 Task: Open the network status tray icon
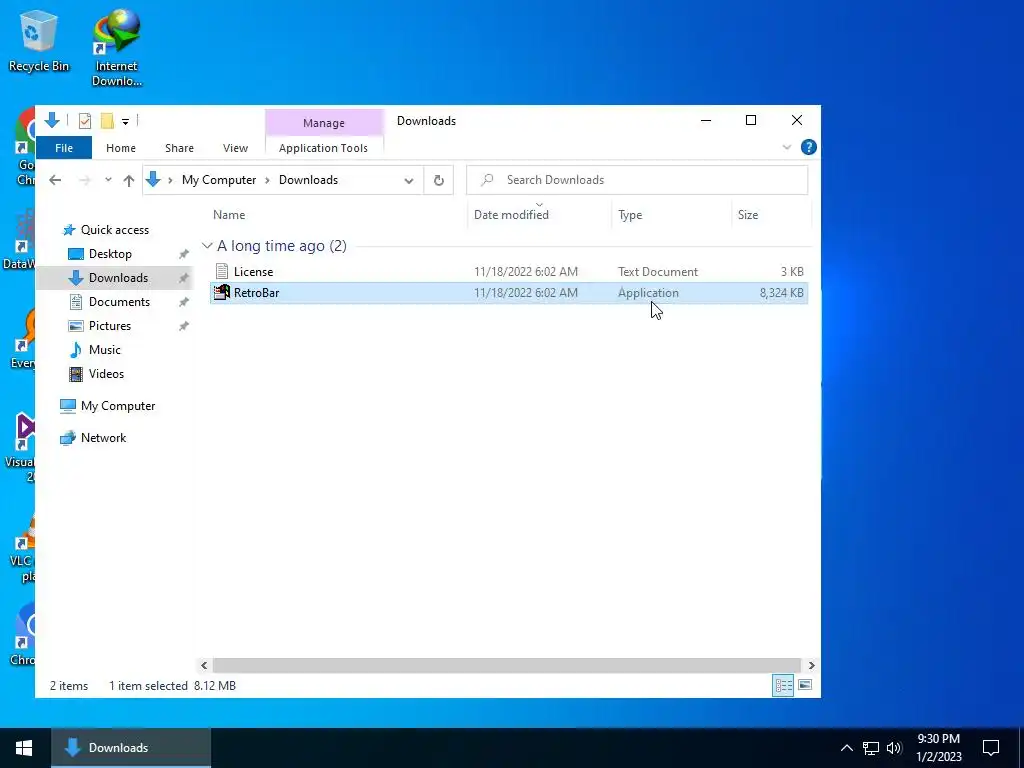[x=871, y=748]
